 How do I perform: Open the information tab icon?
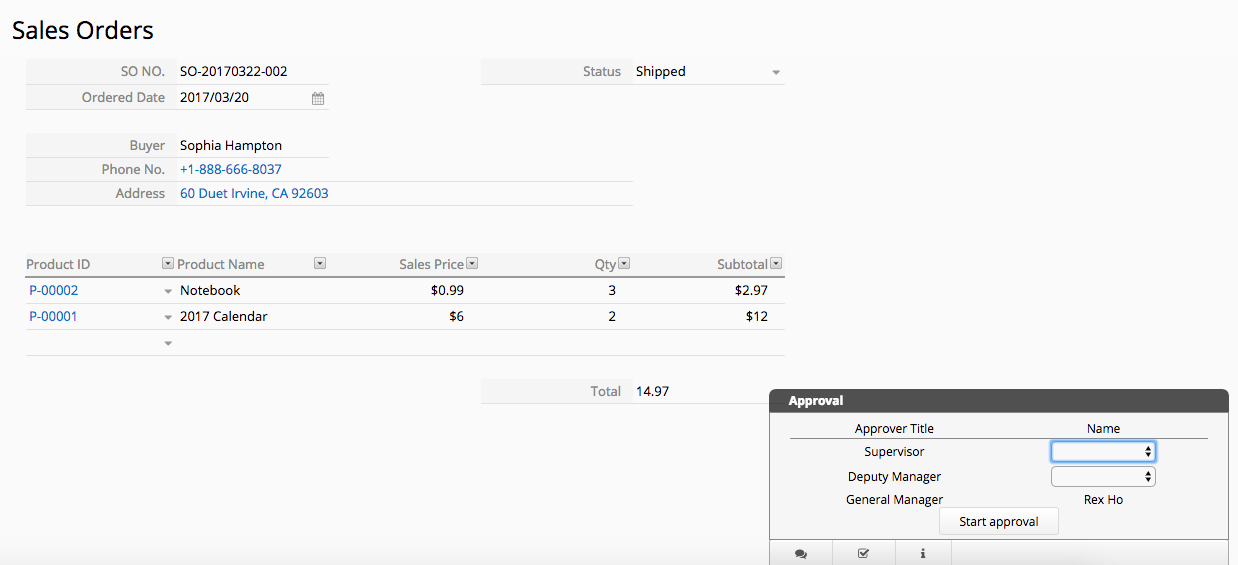[x=922, y=553]
